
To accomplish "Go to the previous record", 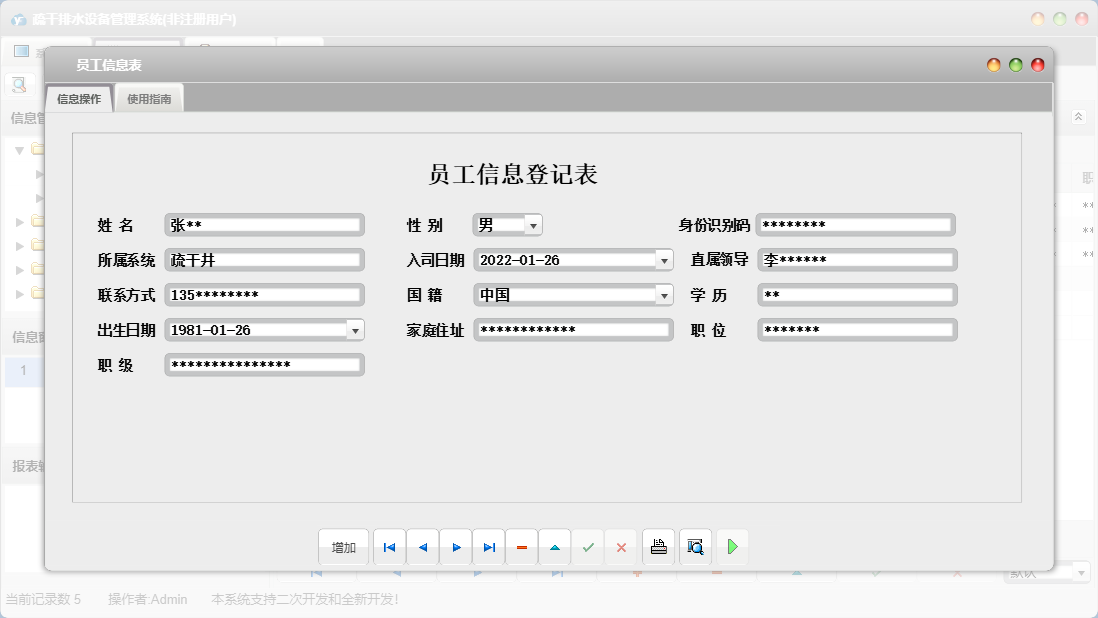I will 422,547.
